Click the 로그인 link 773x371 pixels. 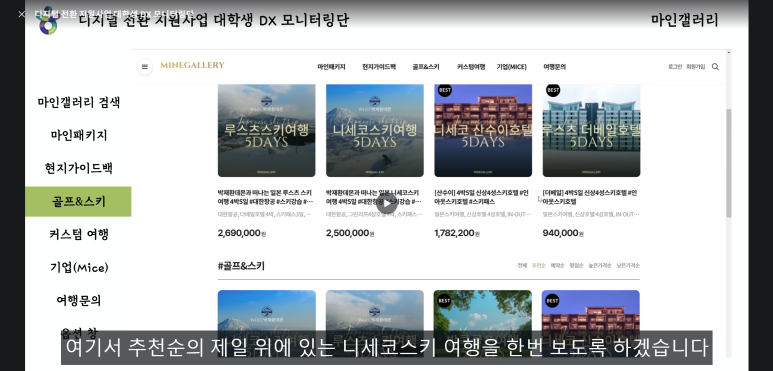click(675, 67)
